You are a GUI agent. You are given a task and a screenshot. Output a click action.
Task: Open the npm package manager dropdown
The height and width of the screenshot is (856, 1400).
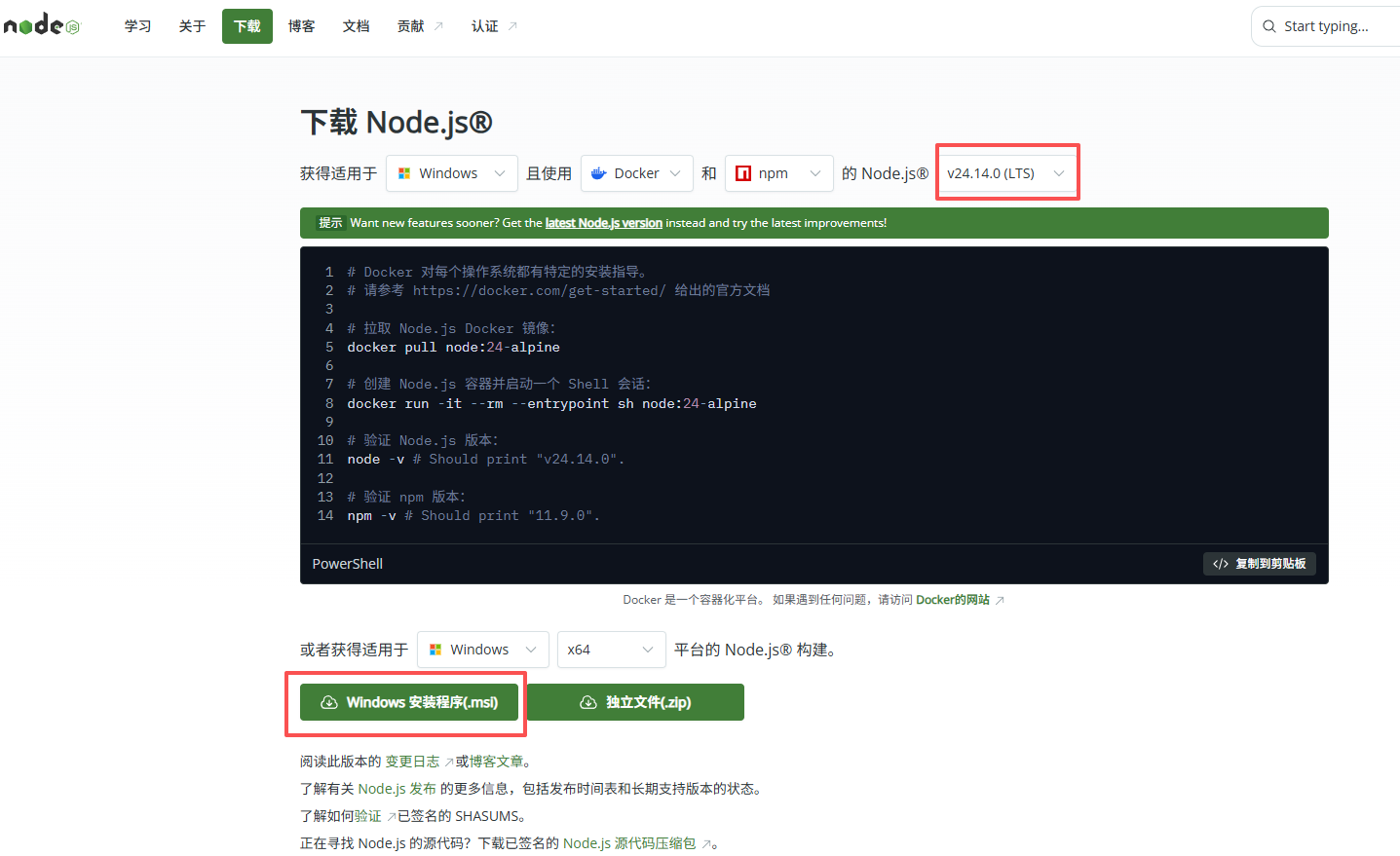pos(779,173)
